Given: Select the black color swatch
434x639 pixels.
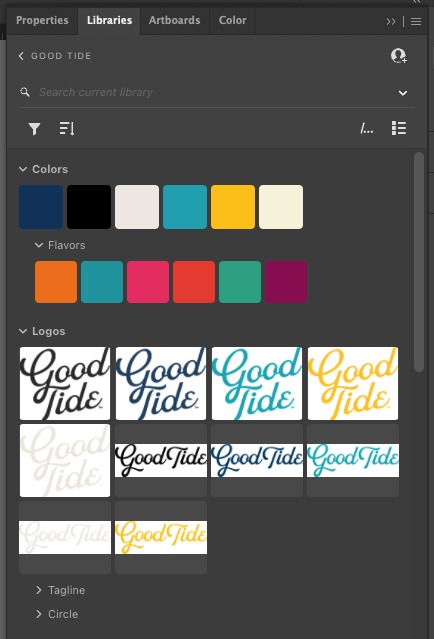Looking at the screenshot, I should coord(89,207).
